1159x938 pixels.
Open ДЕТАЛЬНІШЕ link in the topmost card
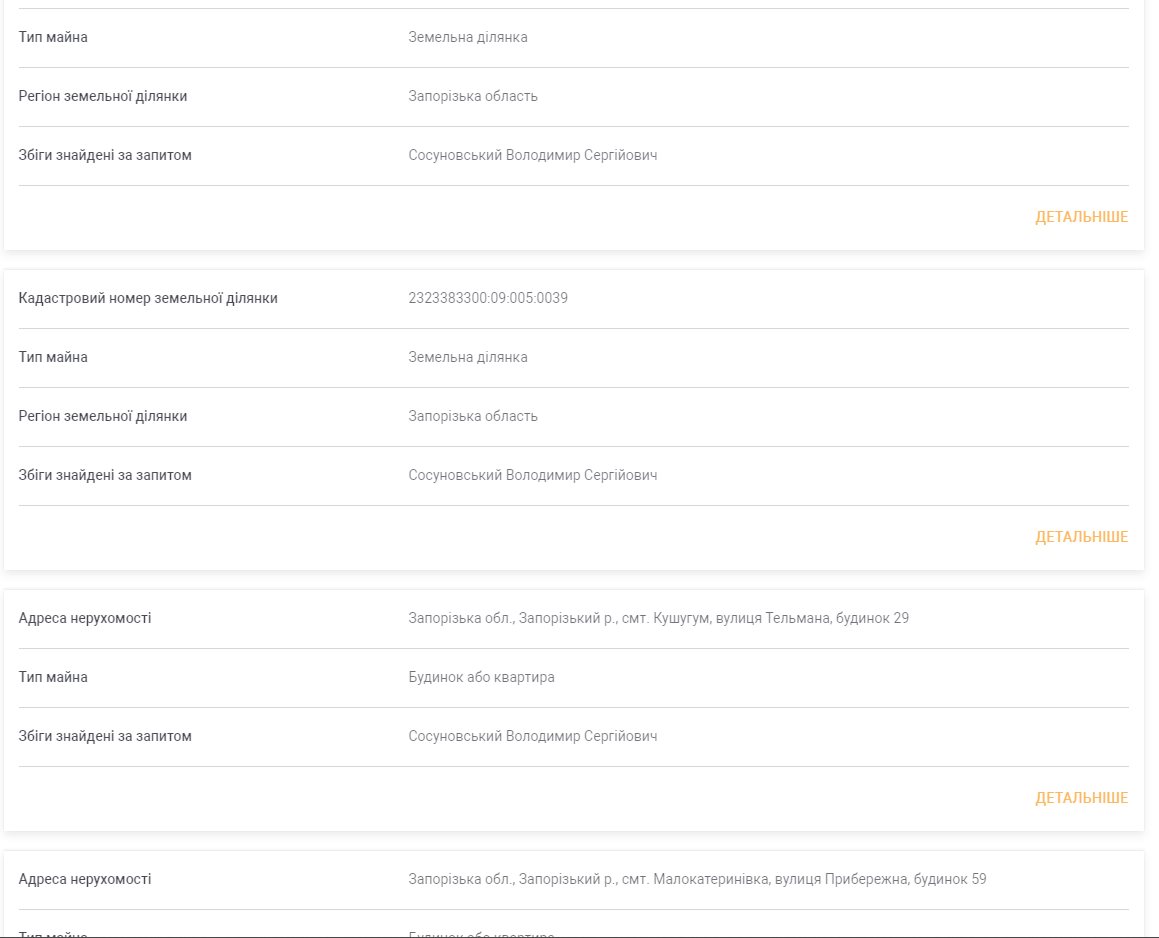[1081, 217]
